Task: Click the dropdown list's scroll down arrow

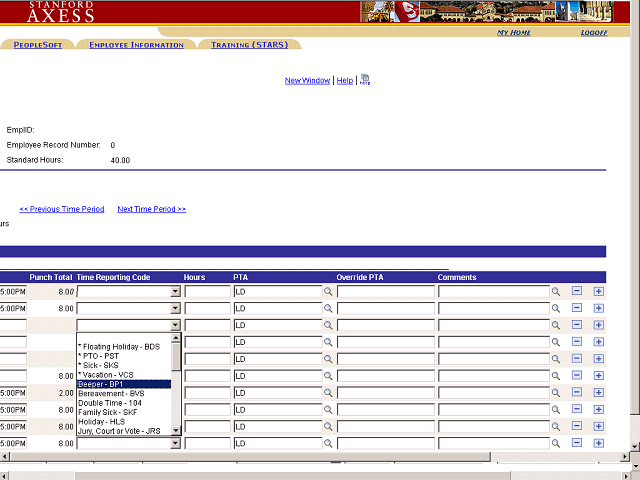Action: pyautogui.click(x=176, y=430)
